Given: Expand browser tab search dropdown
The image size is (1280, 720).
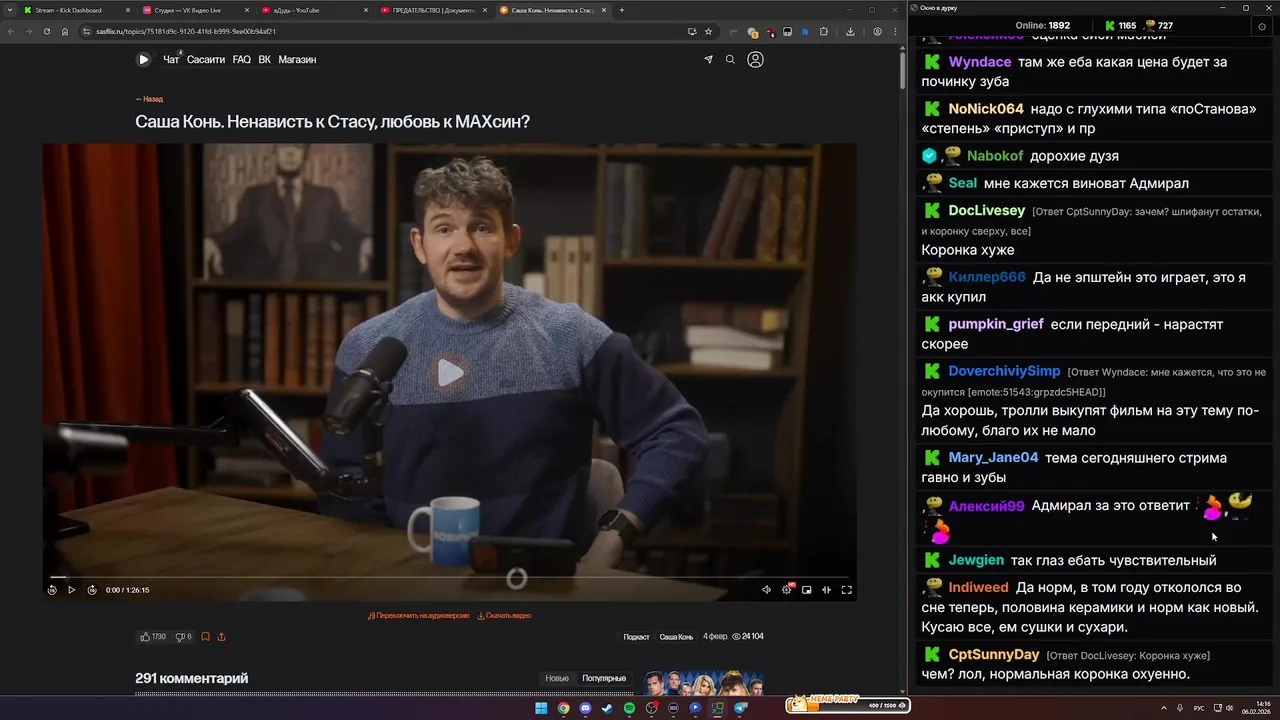Looking at the screenshot, I should 10,10.
